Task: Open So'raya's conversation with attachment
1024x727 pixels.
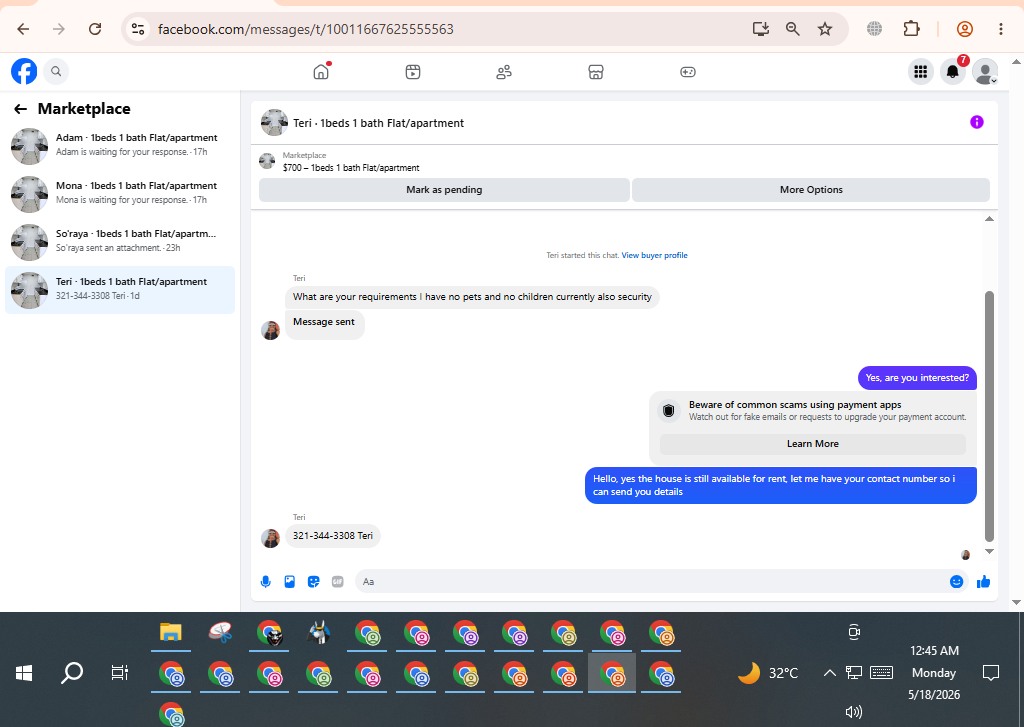Action: point(120,241)
